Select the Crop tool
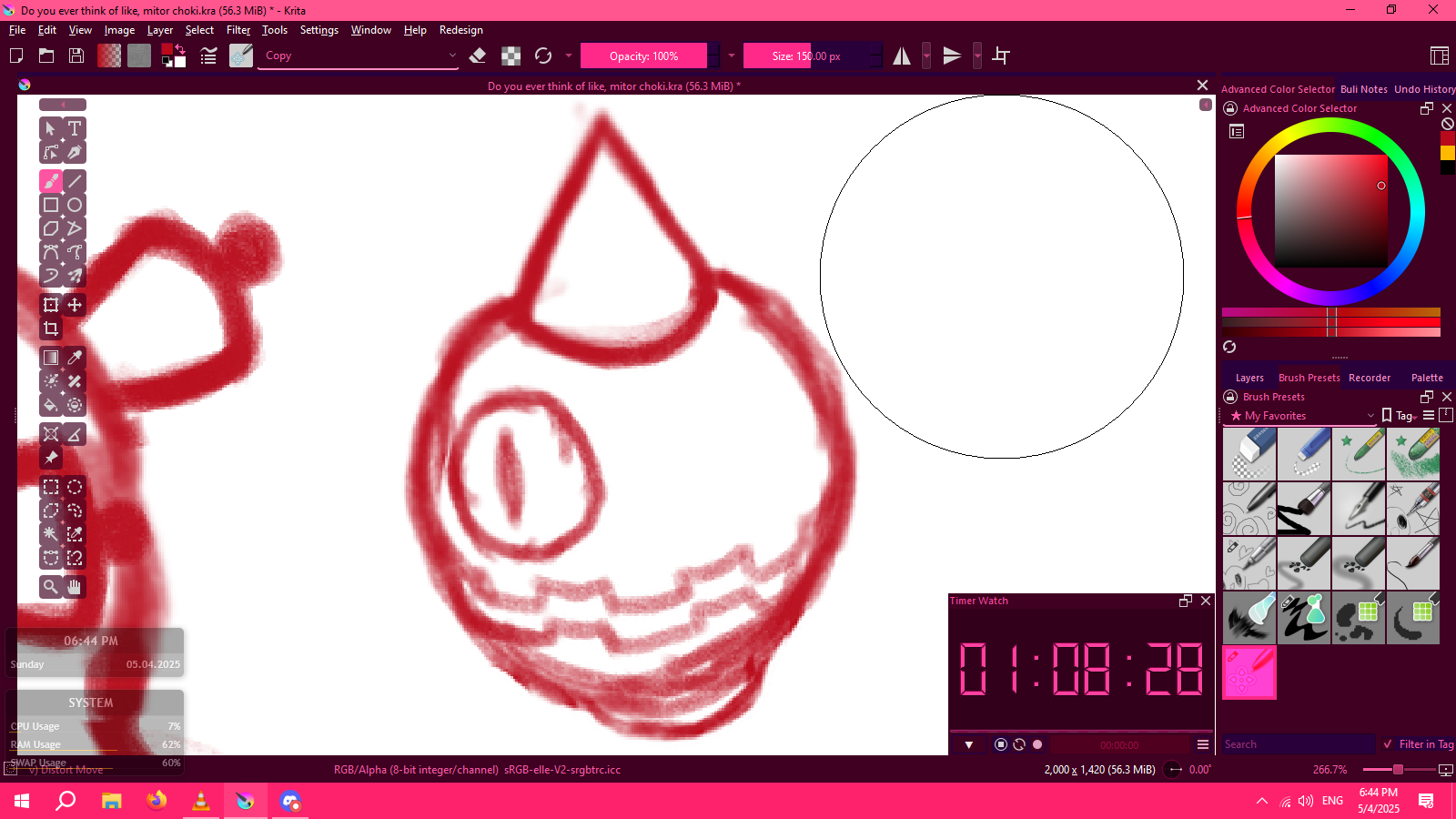 (x=51, y=329)
